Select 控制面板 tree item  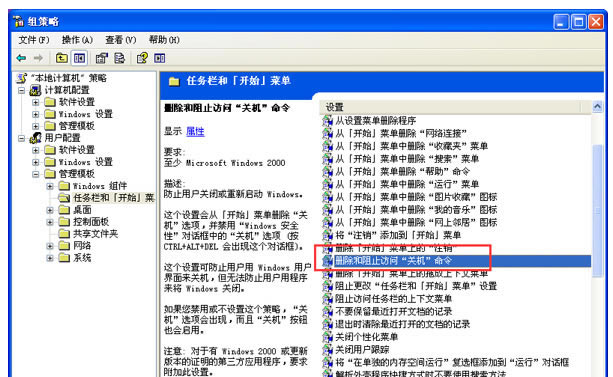point(91,222)
